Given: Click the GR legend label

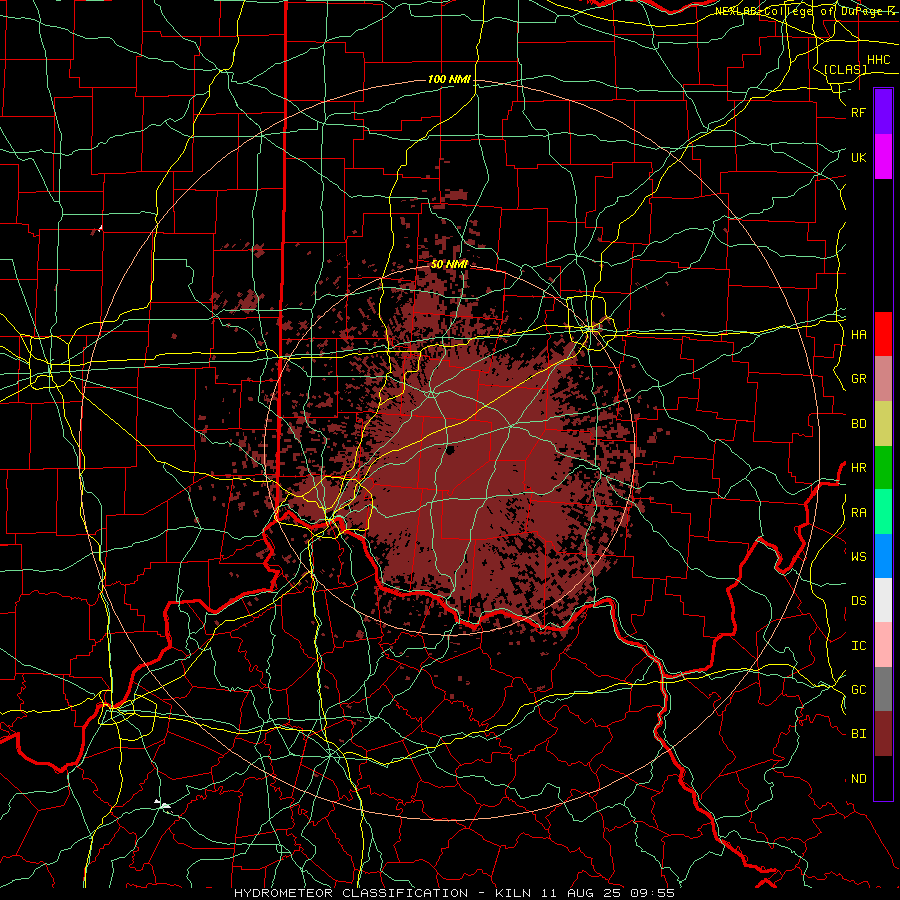Looking at the screenshot, I should (x=858, y=379).
